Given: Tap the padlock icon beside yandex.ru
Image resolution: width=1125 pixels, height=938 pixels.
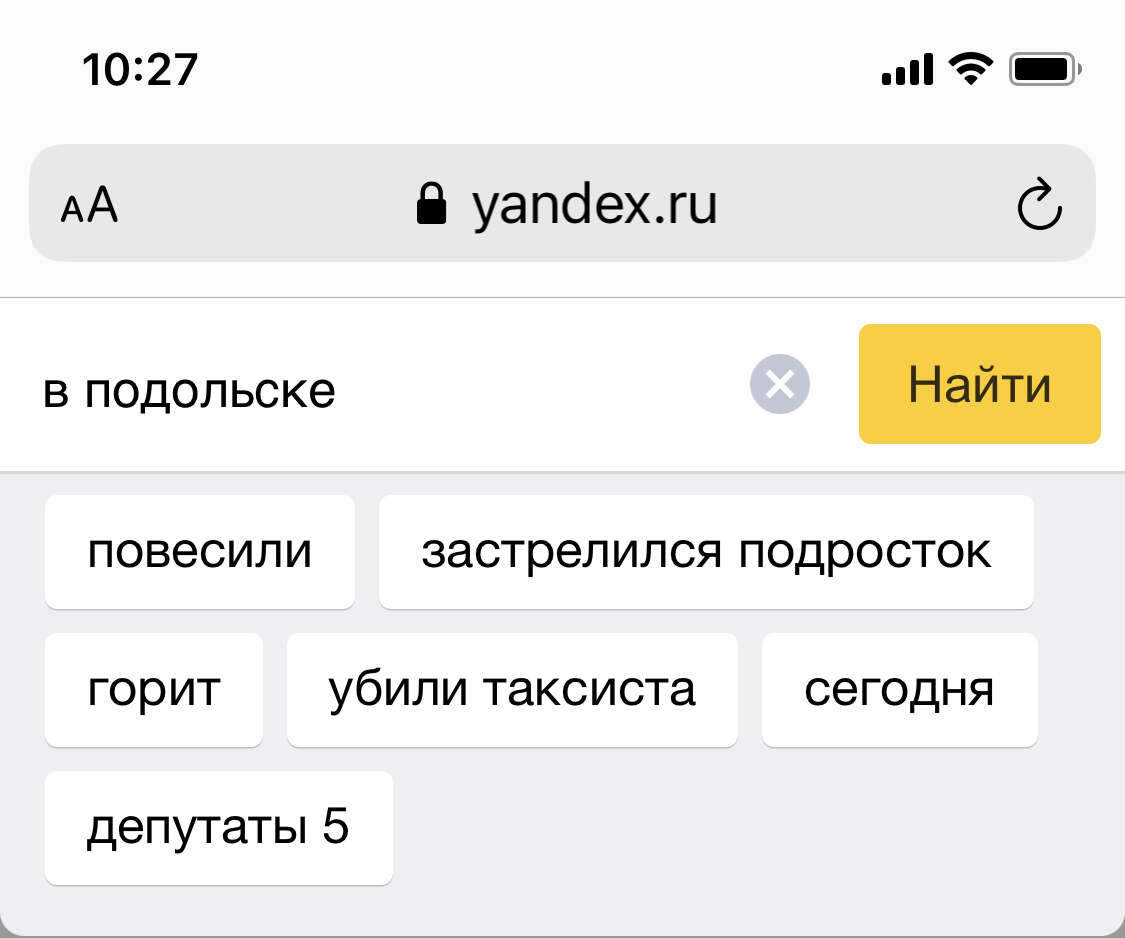Looking at the screenshot, I should coord(431,204).
